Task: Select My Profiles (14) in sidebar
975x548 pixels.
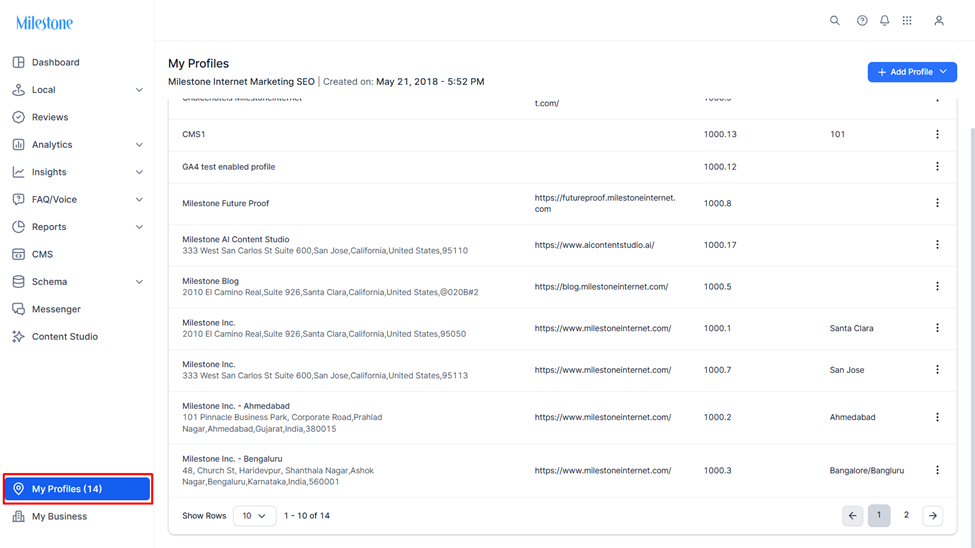Action: [77, 489]
